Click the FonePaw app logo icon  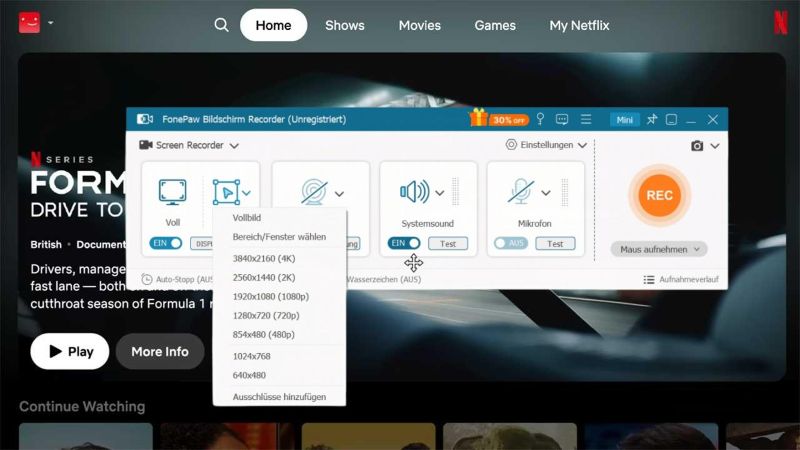click(x=145, y=119)
